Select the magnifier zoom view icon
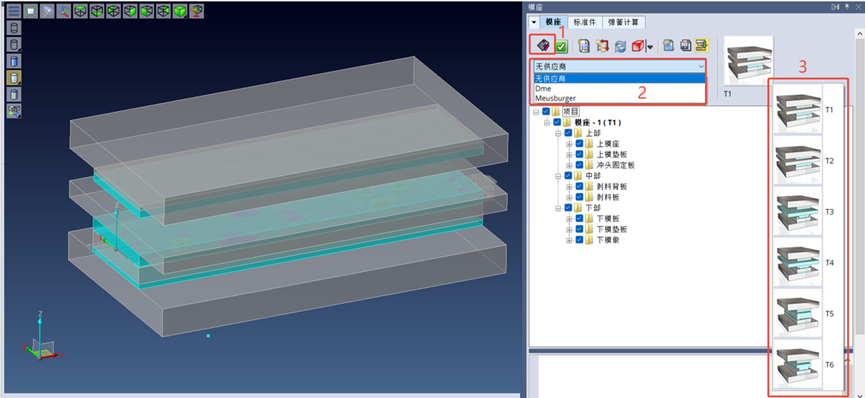865x398 pixels. [x=47, y=11]
